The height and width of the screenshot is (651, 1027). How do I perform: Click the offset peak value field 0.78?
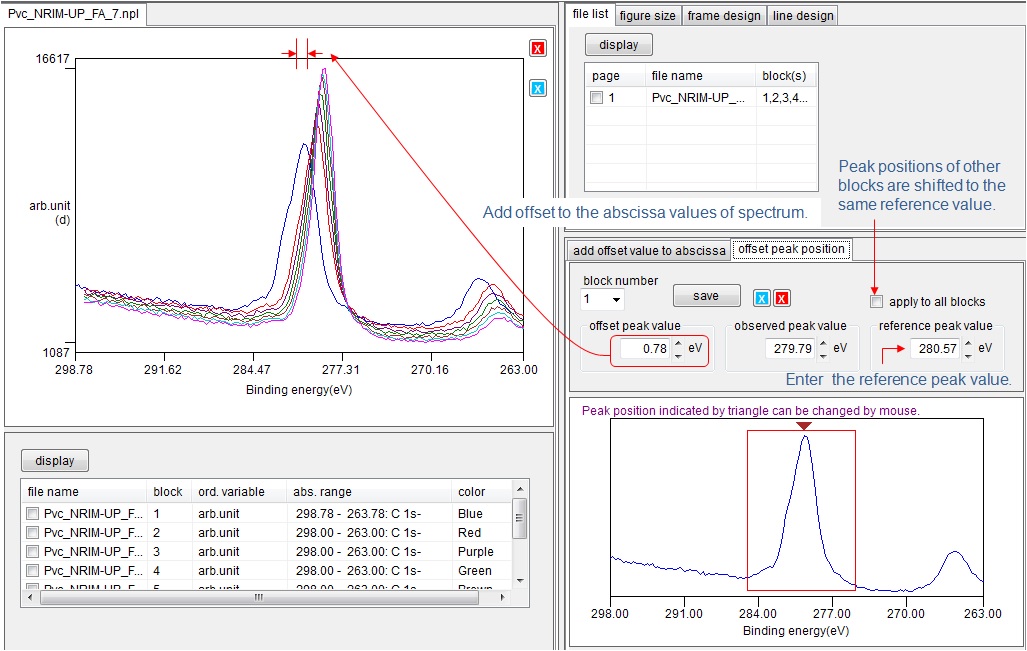click(x=645, y=348)
